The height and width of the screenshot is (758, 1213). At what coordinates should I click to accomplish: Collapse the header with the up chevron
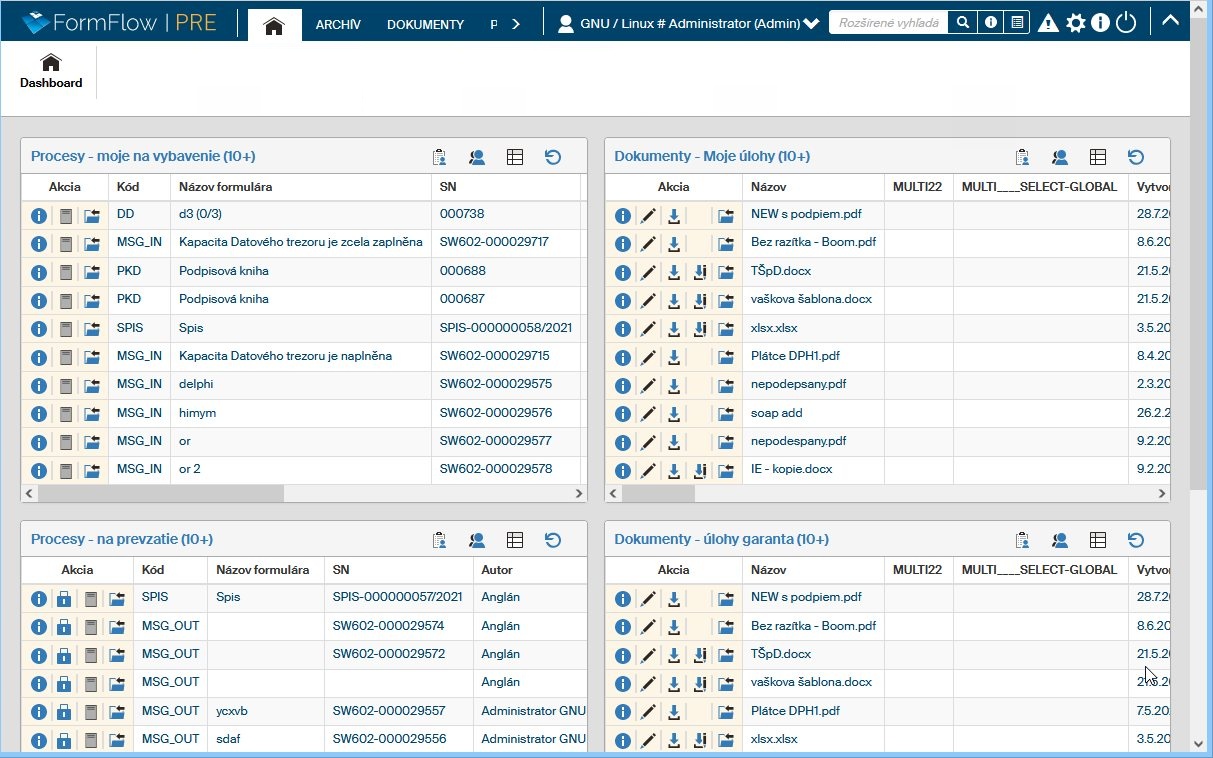pos(1170,21)
